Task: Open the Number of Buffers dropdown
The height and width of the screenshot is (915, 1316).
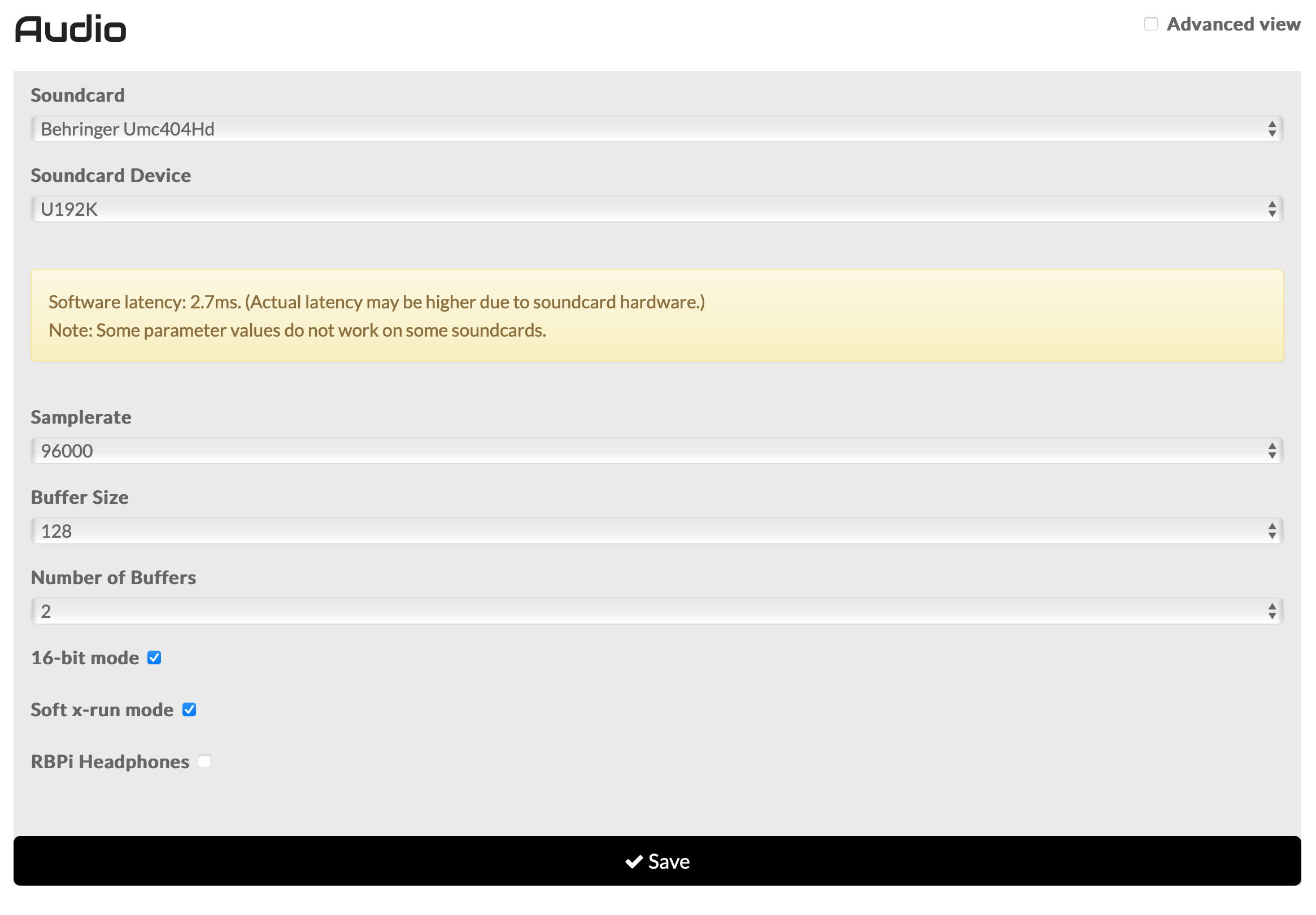Action: point(656,611)
